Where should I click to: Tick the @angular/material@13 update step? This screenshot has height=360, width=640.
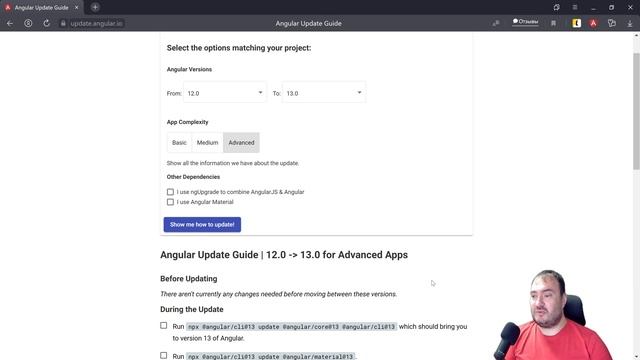point(164,356)
